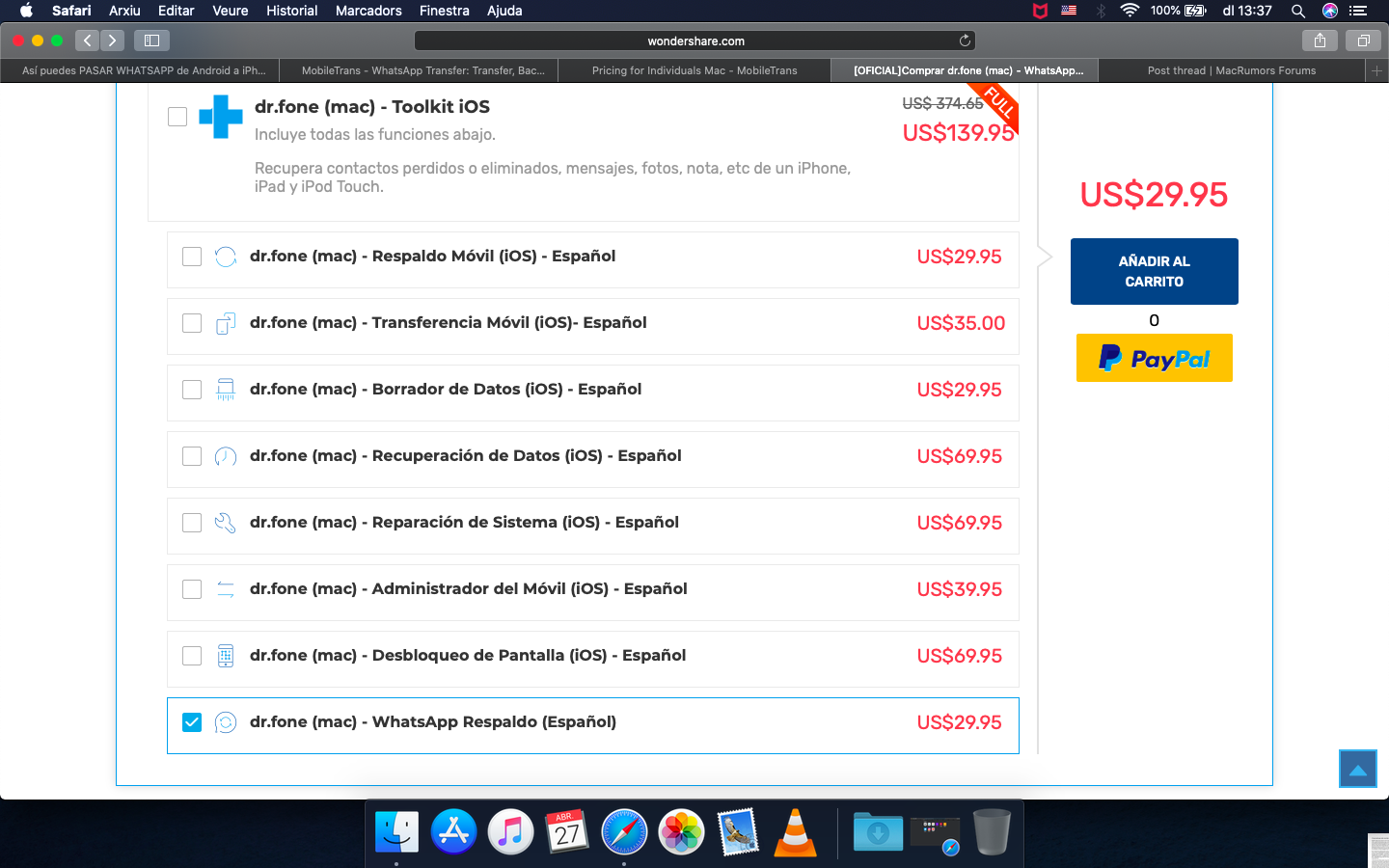Open Safari's Share button
The image size is (1389, 868).
coord(1320,41)
